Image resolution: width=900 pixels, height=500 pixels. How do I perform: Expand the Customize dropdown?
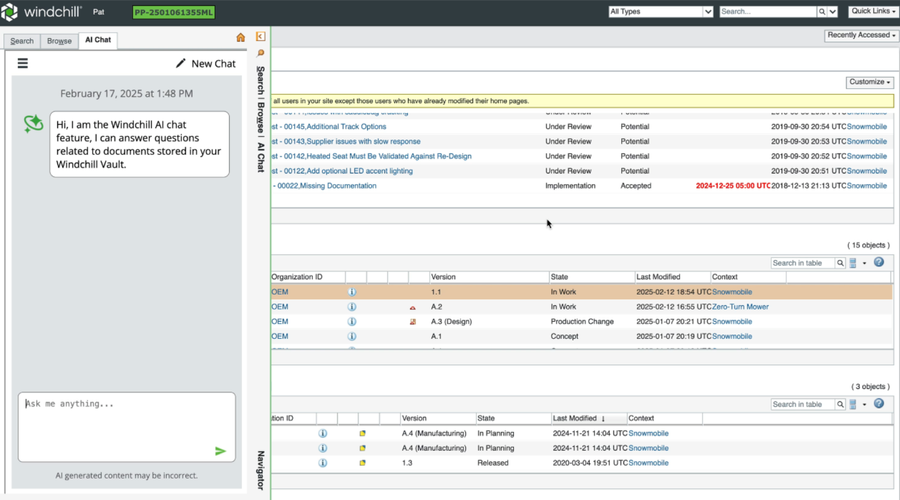(869, 82)
